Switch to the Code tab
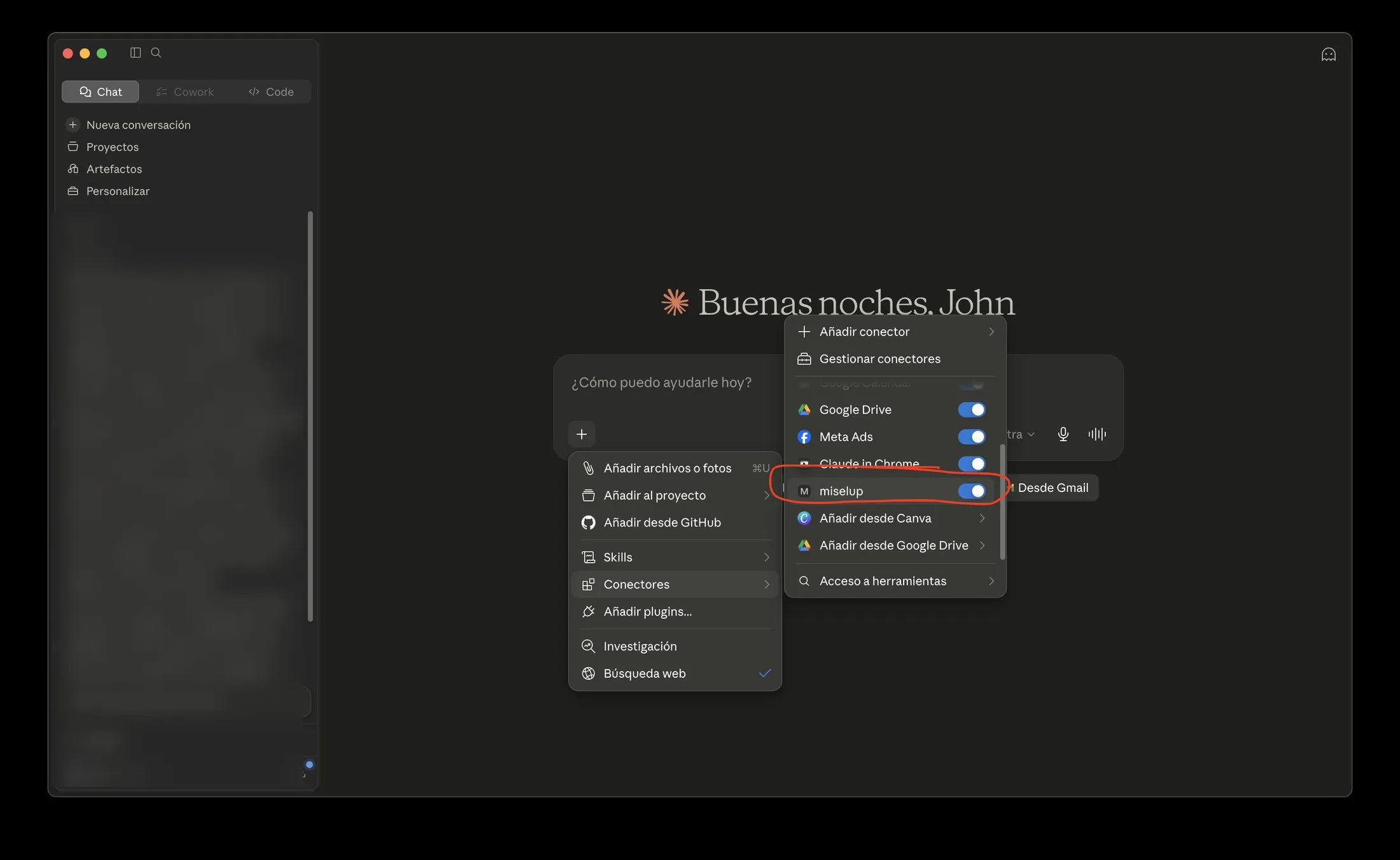Viewport: 1400px width, 860px height. tap(271, 92)
